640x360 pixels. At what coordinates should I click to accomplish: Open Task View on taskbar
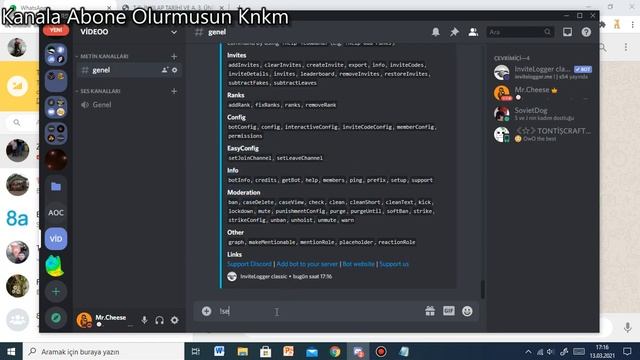click(x=196, y=351)
